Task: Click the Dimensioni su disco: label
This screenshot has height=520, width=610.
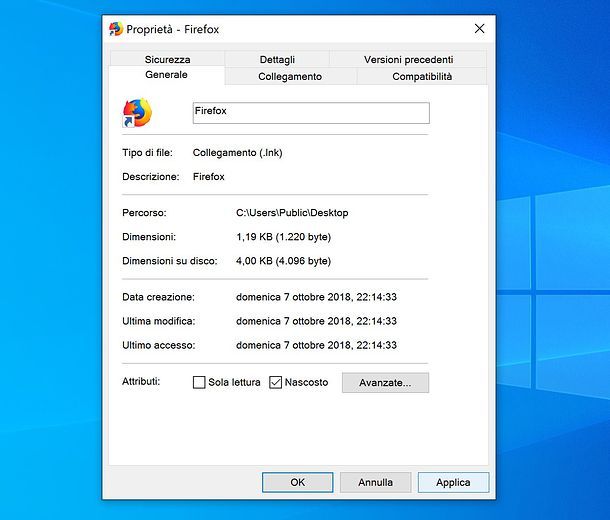Action: click(170, 261)
